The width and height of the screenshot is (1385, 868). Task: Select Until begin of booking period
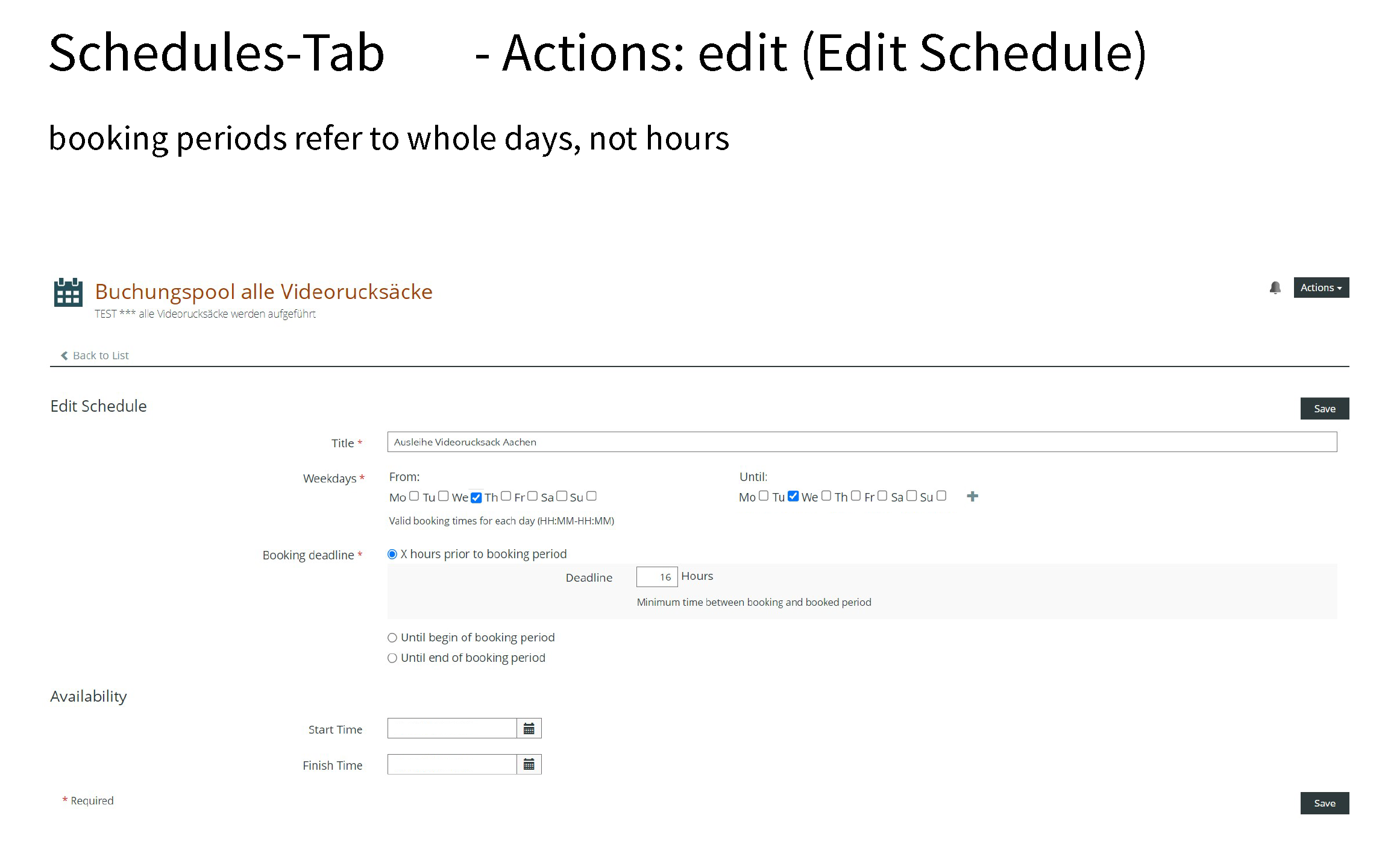[x=392, y=638]
